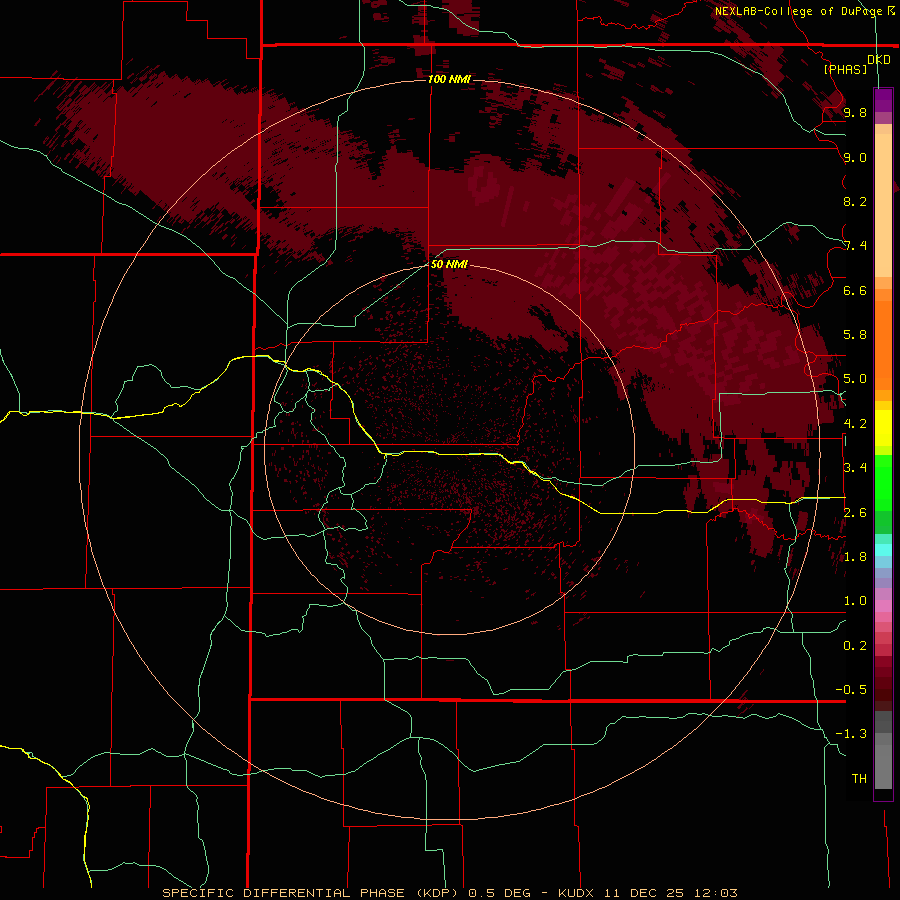This screenshot has width=900, height=900.
Task: Click the cyan segment of color bar
Action: (883, 550)
